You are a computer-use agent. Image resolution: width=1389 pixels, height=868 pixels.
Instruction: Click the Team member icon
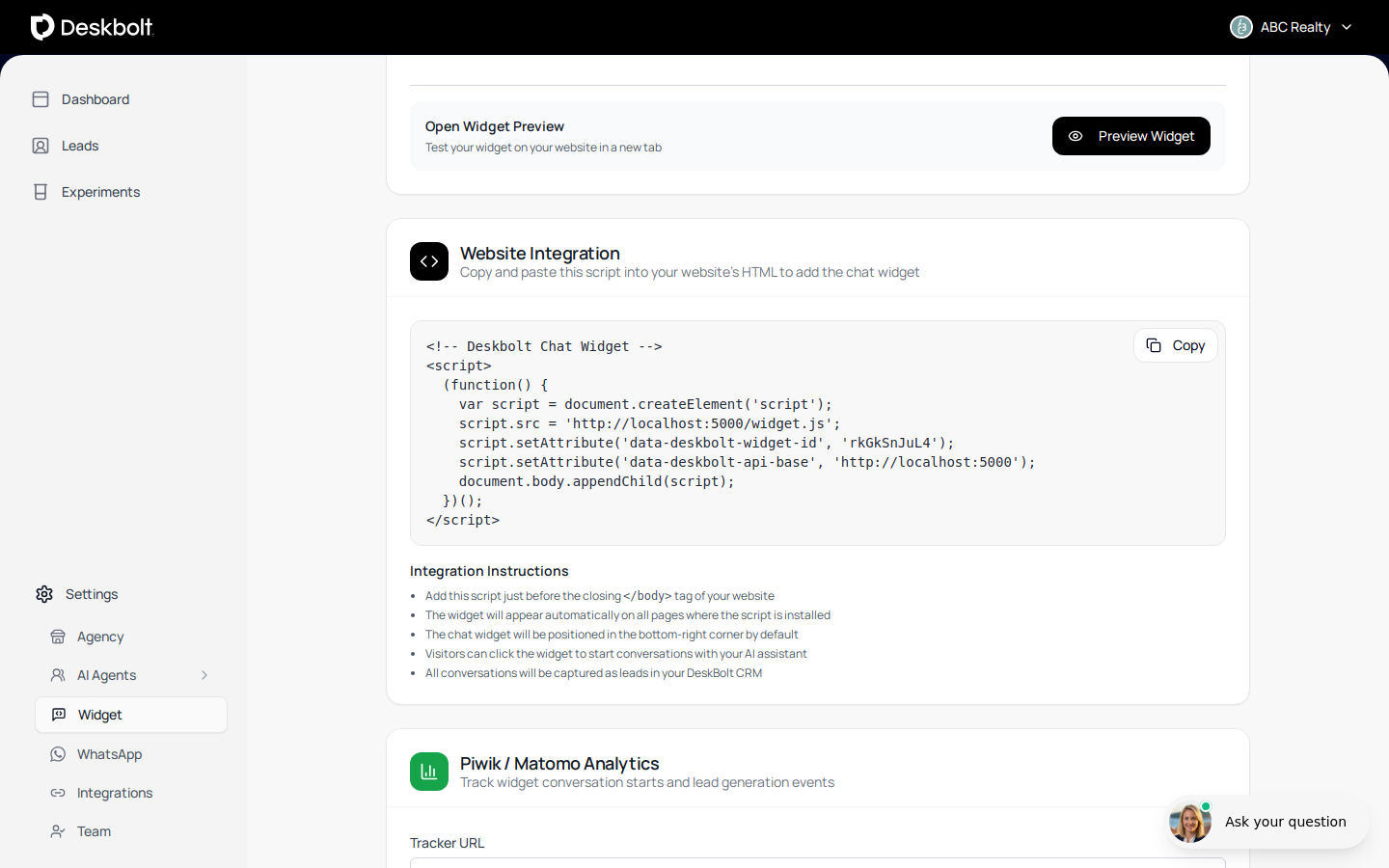[x=58, y=831]
